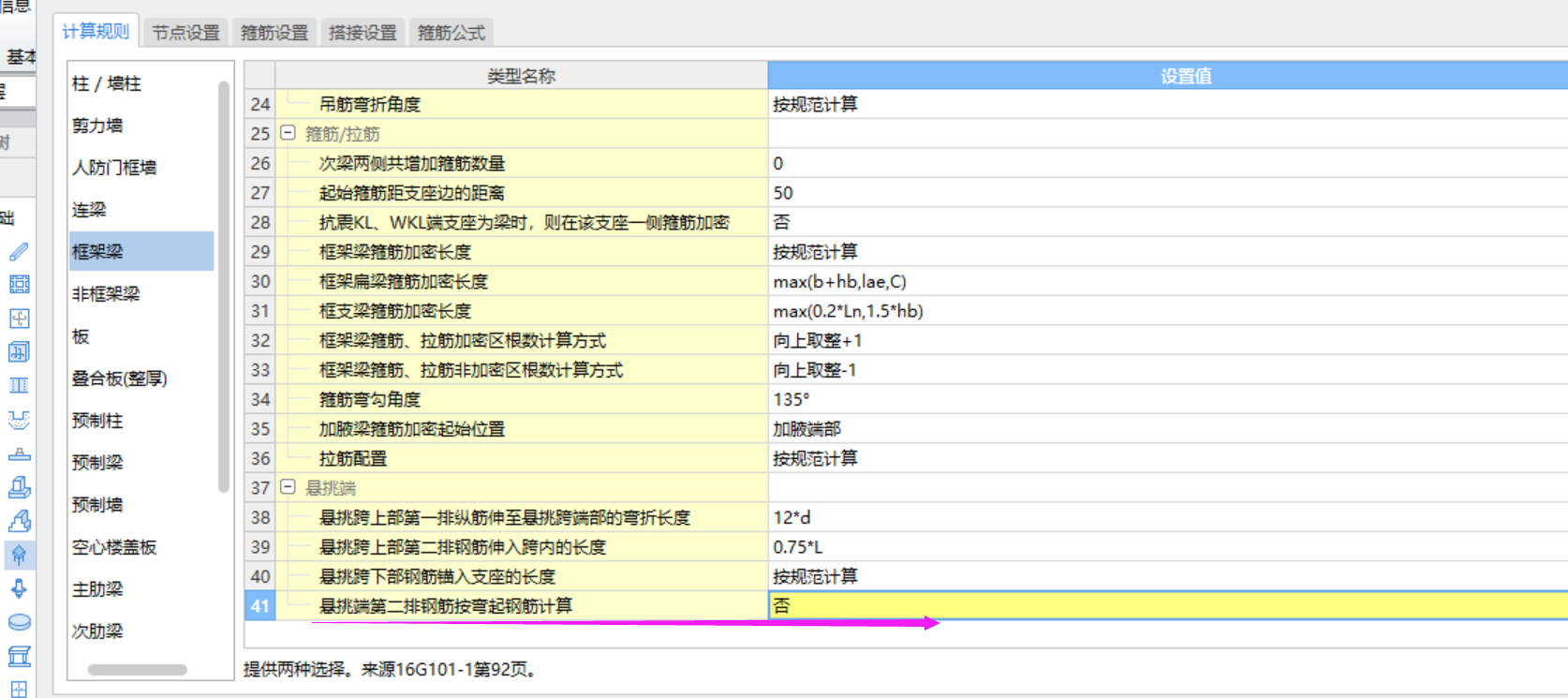Viewport: 1568px width, 698px height.
Task: Click row number 24 header
Action: [259, 104]
